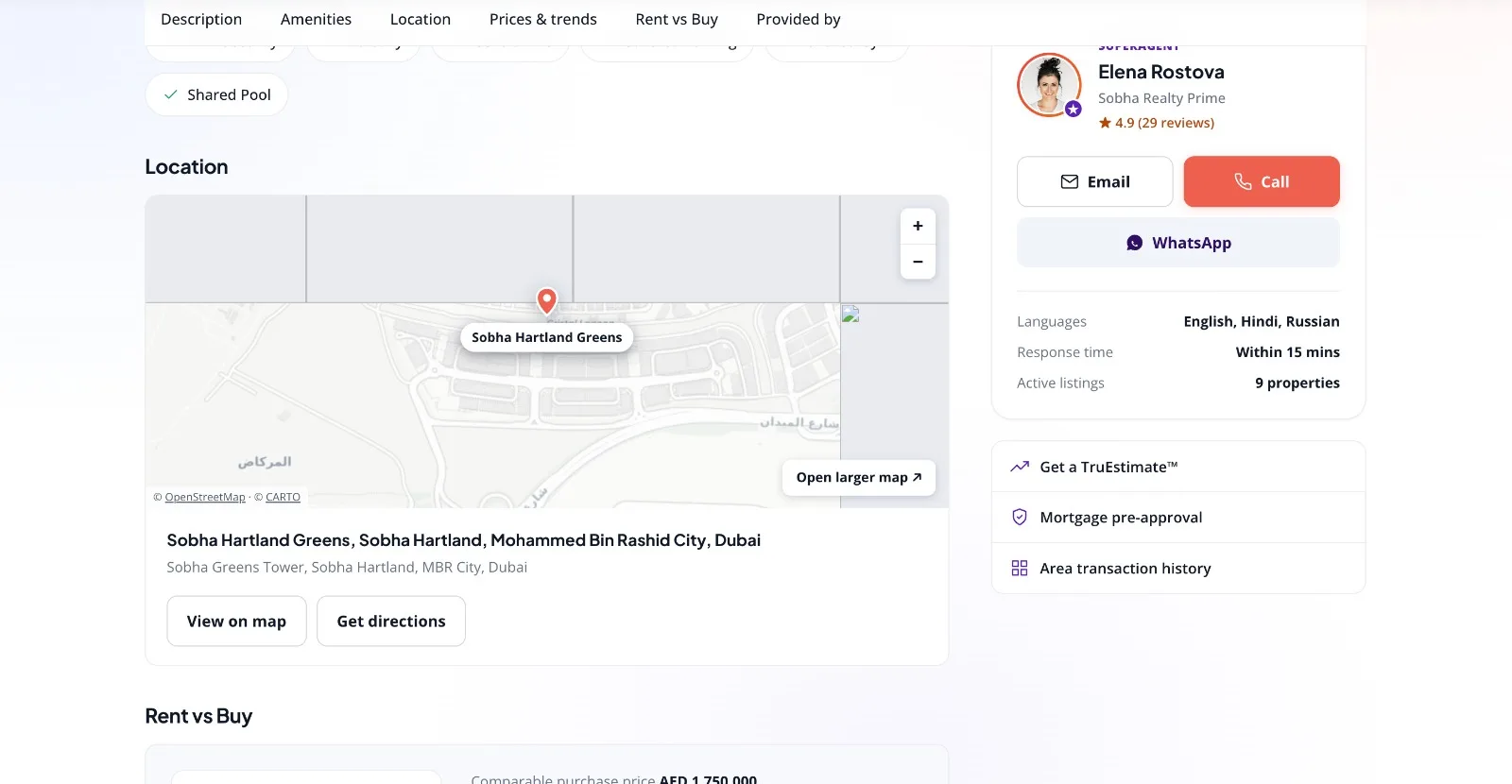Image resolution: width=1512 pixels, height=784 pixels.
Task: Zoom in on the map
Action: [918, 226]
